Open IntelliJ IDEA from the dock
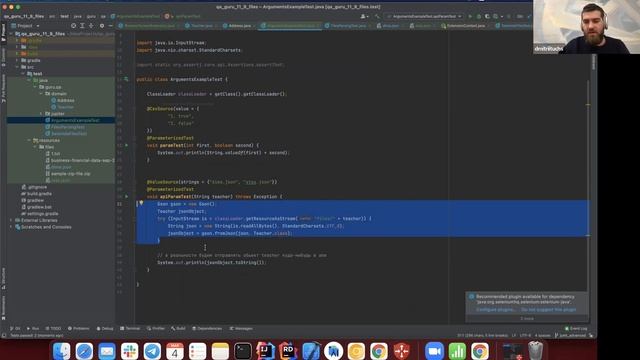This screenshot has width=640, height=360. 265,351
